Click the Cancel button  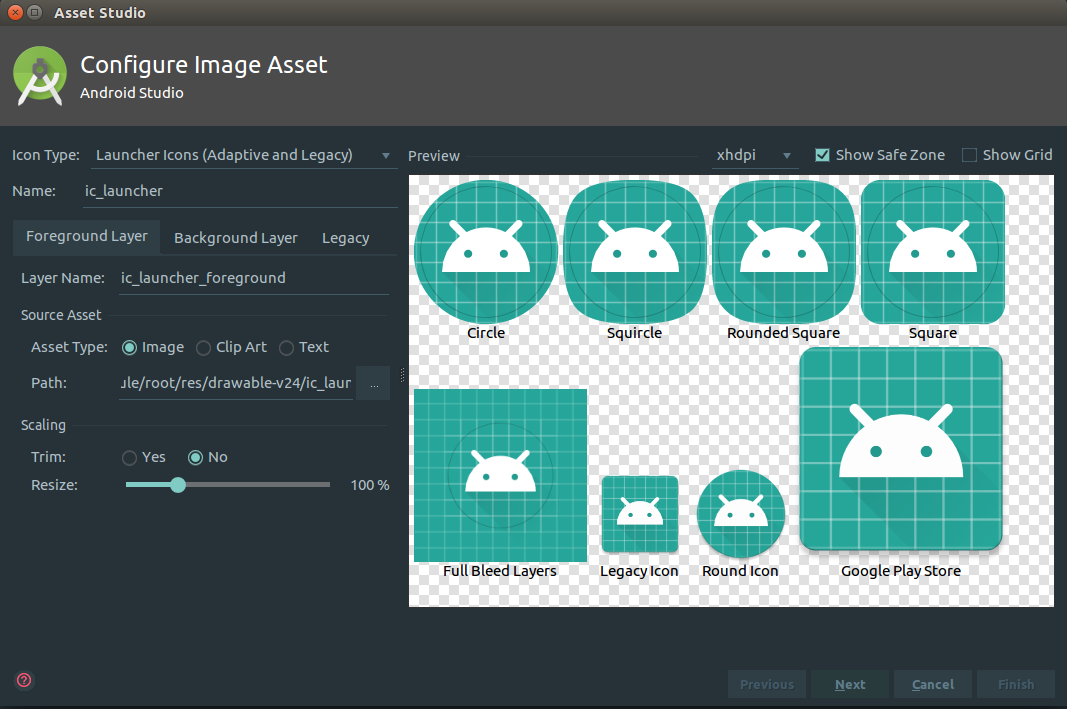[933, 684]
